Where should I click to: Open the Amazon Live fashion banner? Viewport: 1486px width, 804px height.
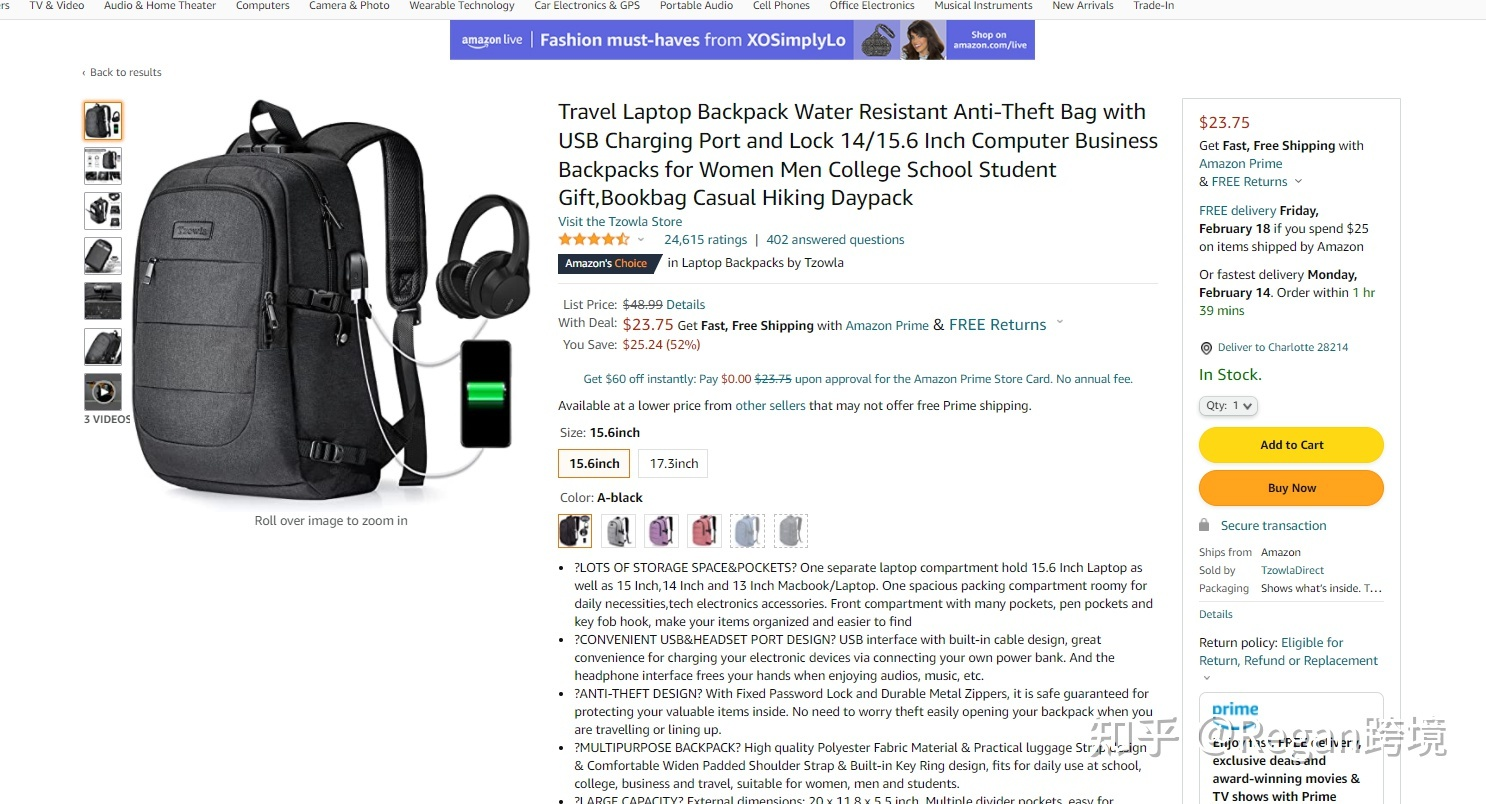(742, 40)
